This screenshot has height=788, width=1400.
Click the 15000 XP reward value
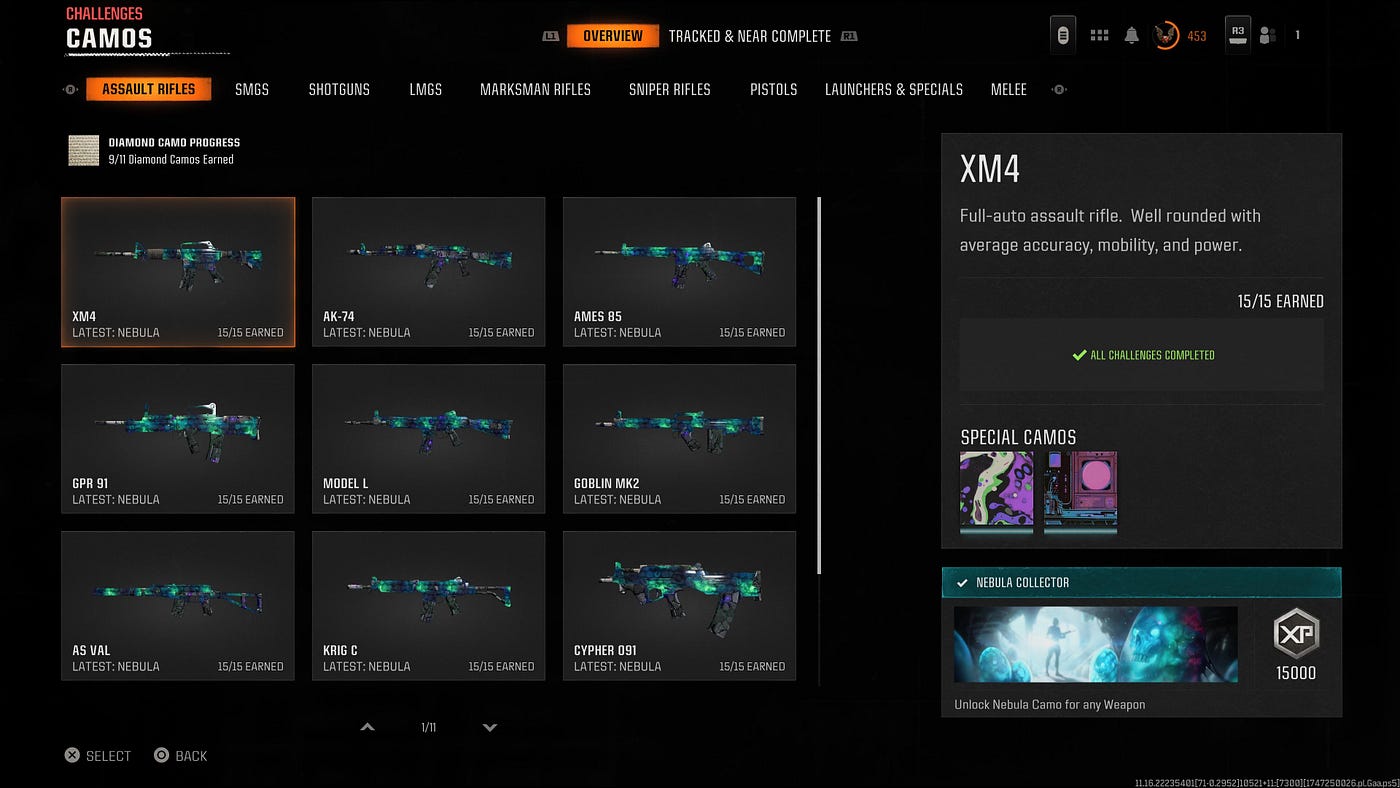click(x=1296, y=673)
